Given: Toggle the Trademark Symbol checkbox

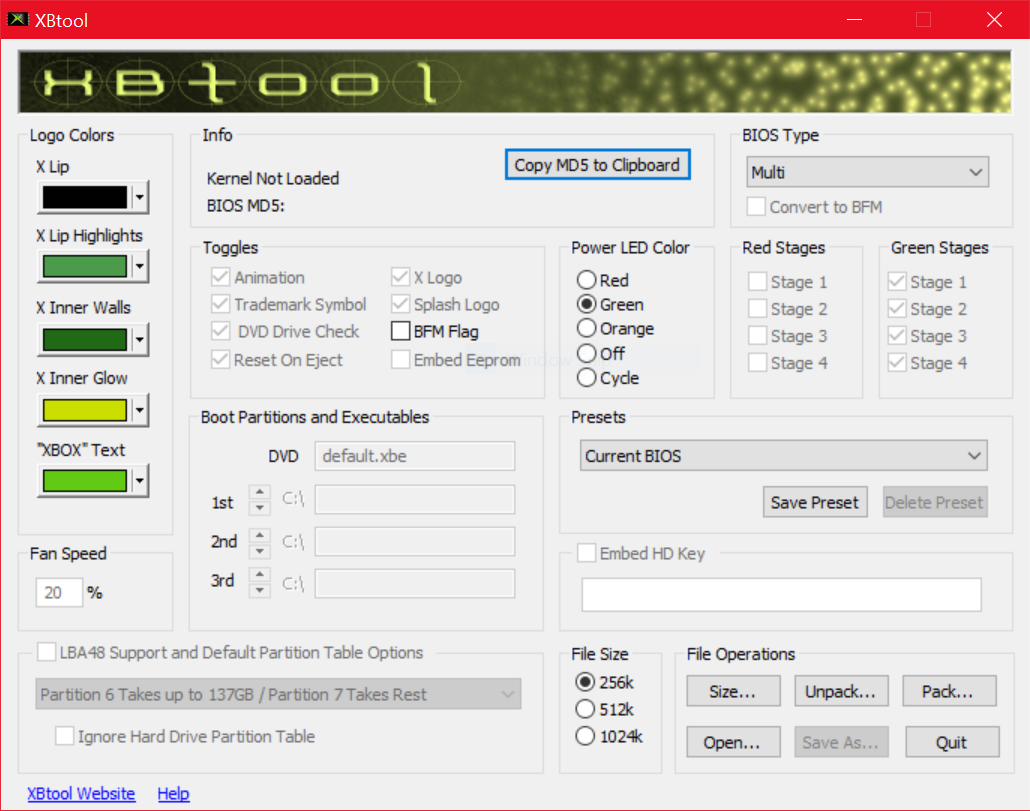Looking at the screenshot, I should [220, 304].
